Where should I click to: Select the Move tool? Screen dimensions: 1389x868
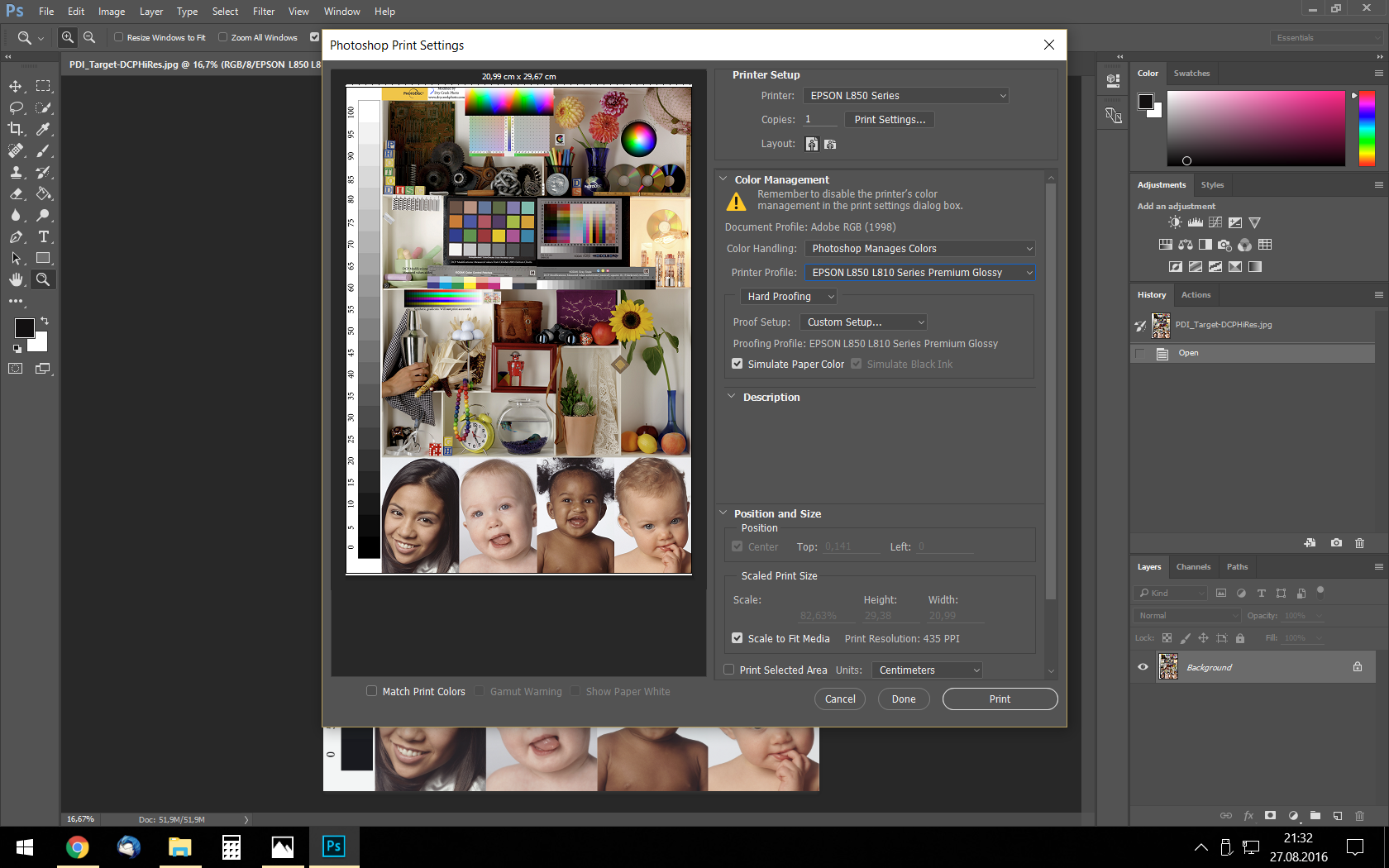(x=16, y=86)
